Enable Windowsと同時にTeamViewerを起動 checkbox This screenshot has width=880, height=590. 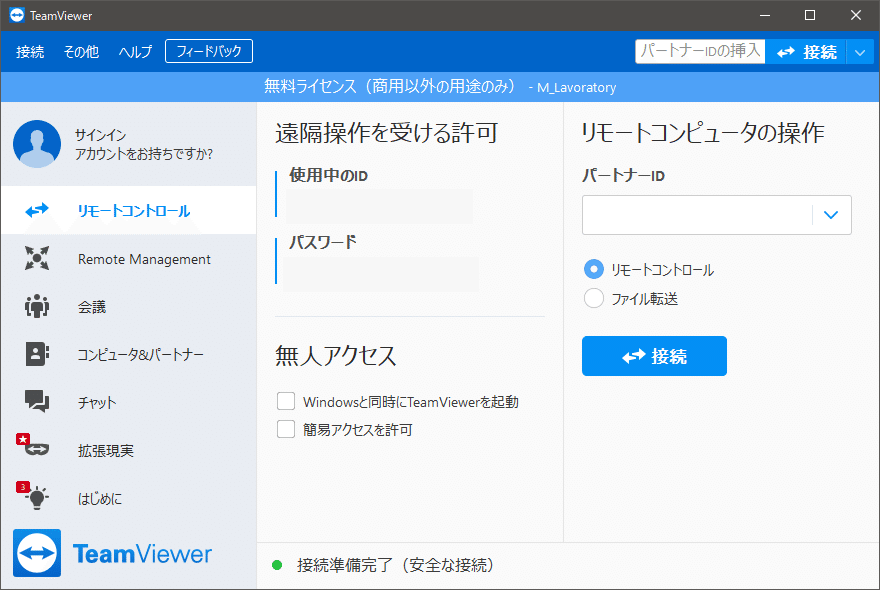click(286, 401)
